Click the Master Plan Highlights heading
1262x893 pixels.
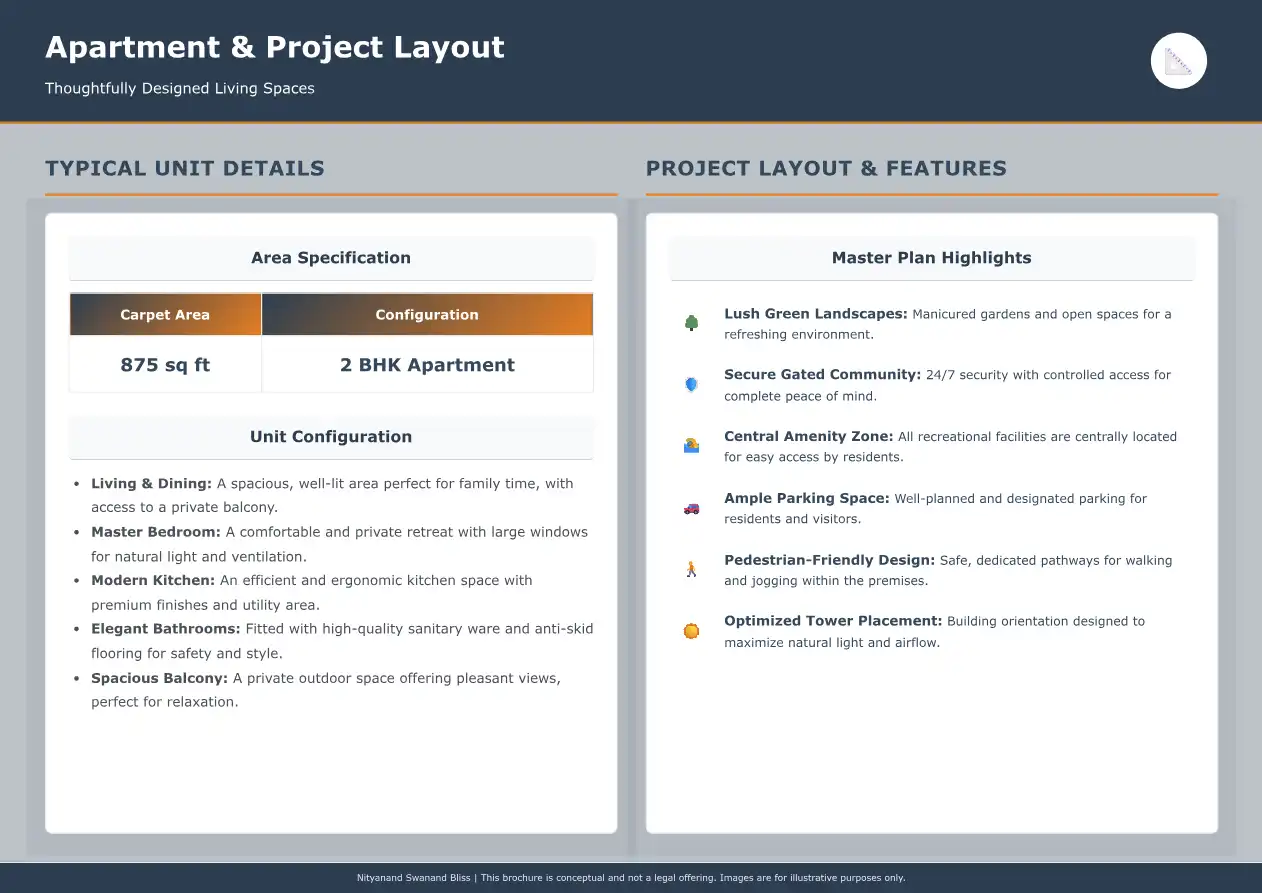click(931, 258)
